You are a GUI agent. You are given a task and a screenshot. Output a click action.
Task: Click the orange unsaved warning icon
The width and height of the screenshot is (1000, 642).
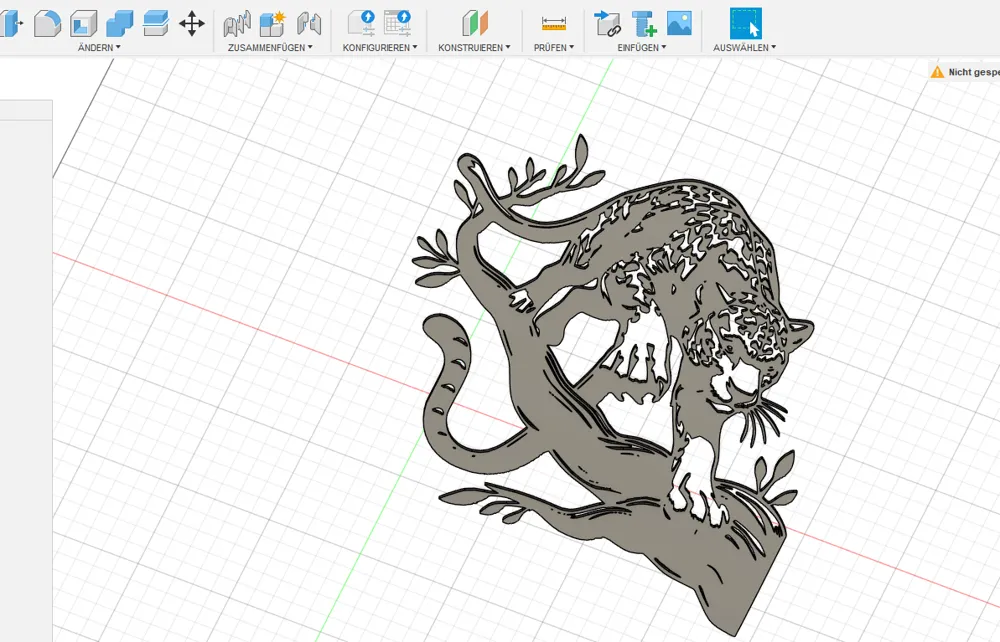937,72
